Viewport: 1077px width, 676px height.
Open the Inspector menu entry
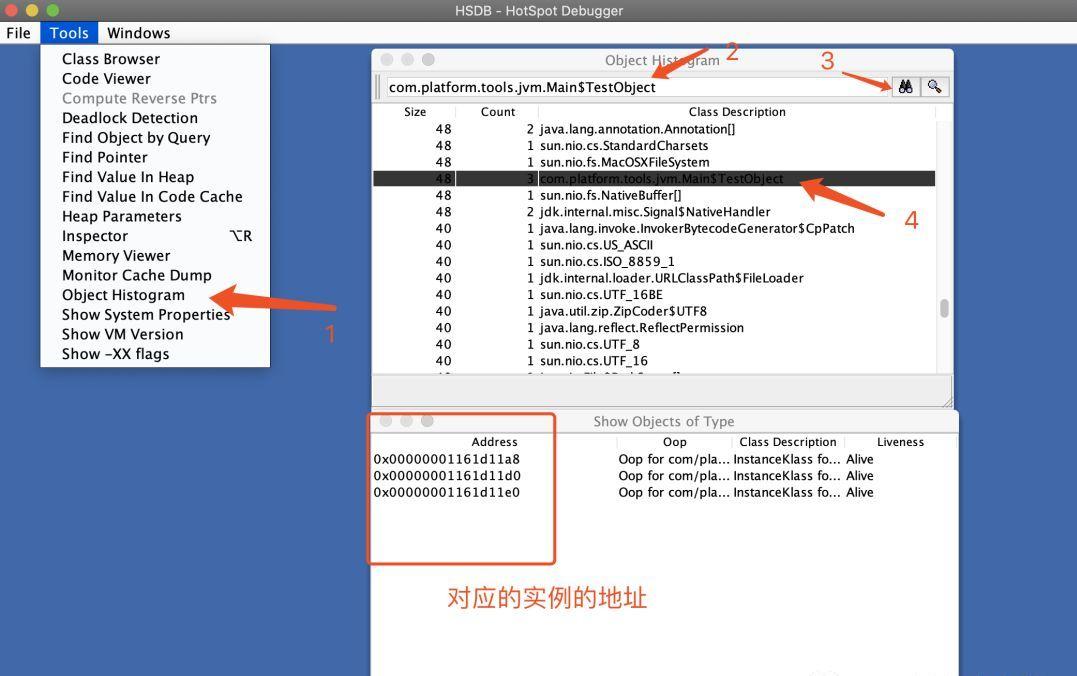coord(155,236)
